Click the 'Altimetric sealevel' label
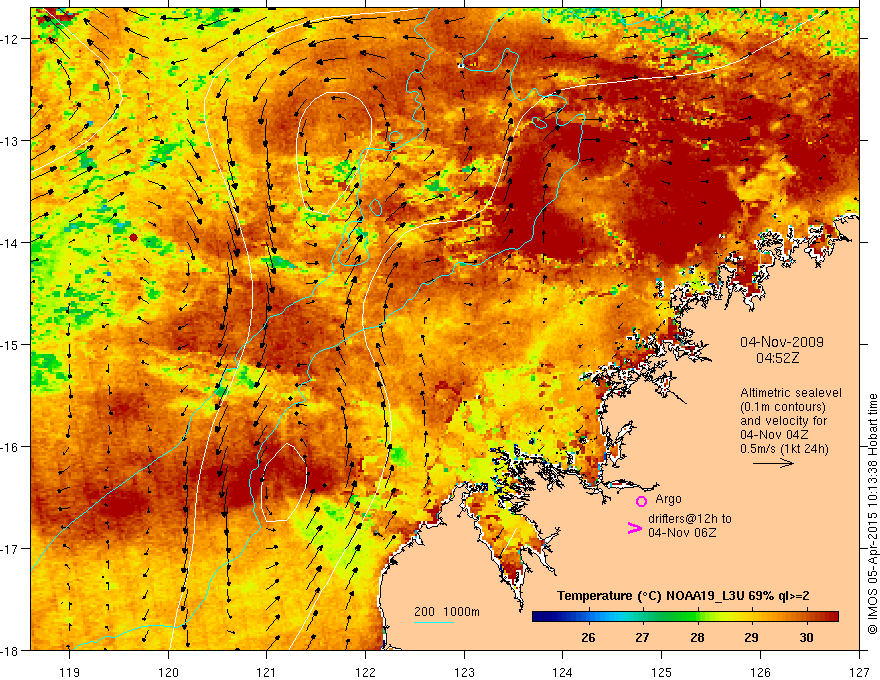Viewport: 880px width, 680px height. [791, 393]
